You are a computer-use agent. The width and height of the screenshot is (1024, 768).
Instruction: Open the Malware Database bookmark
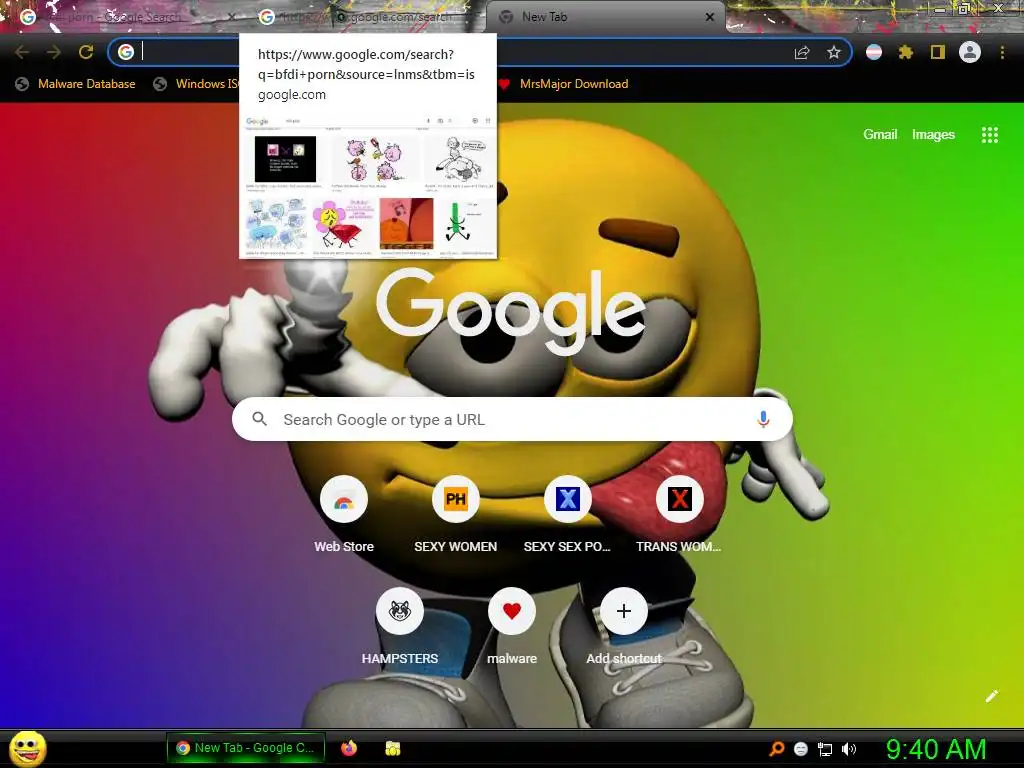(x=76, y=84)
